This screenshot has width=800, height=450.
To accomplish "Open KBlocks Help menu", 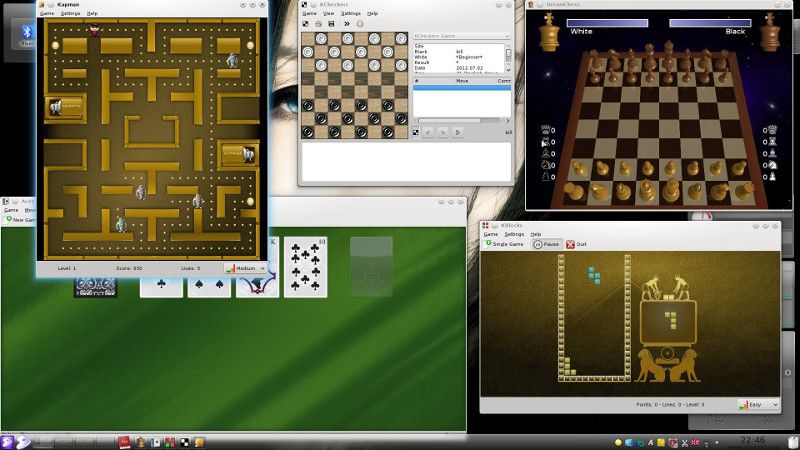I will point(536,234).
